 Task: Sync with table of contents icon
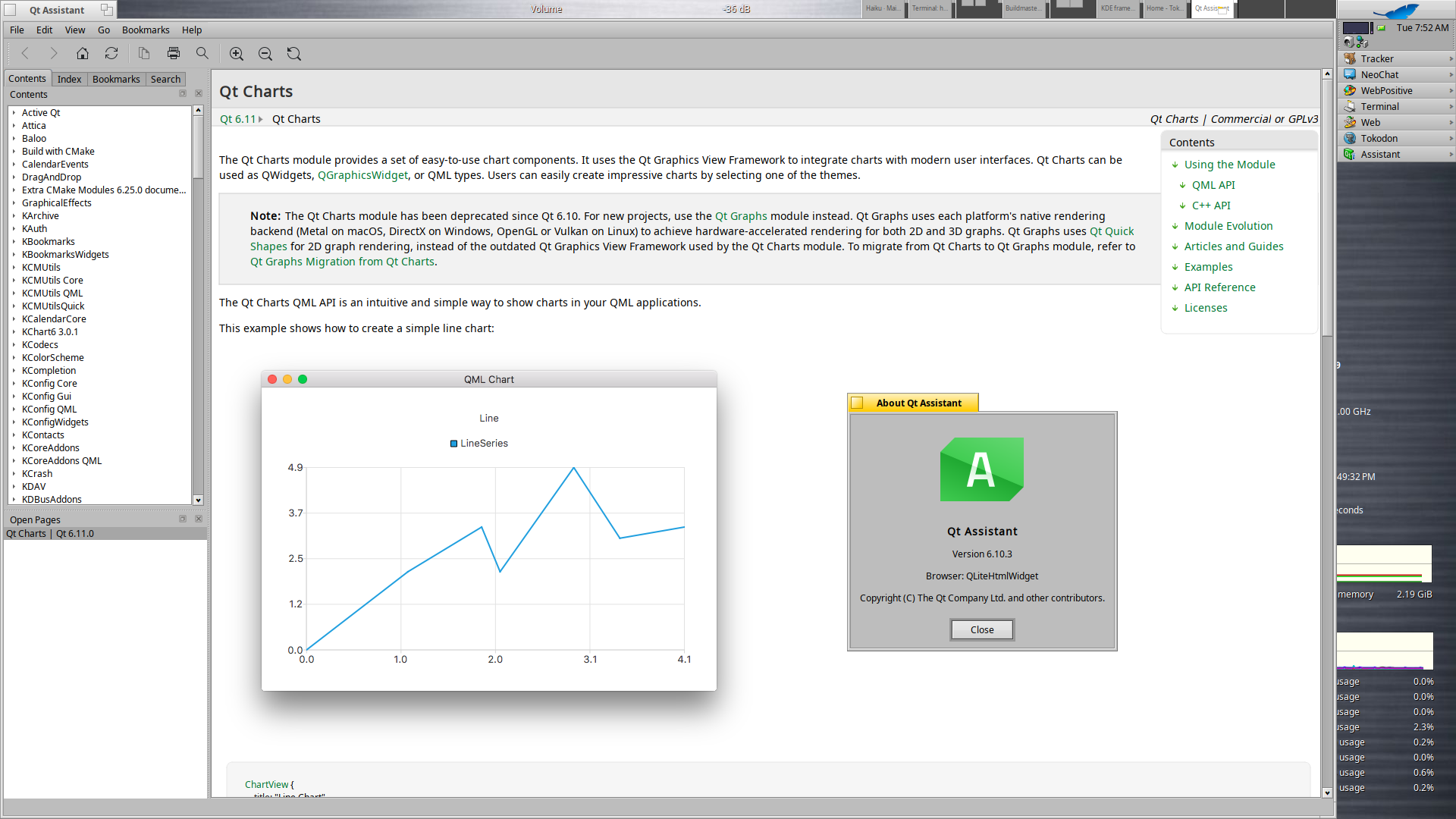coord(111,53)
